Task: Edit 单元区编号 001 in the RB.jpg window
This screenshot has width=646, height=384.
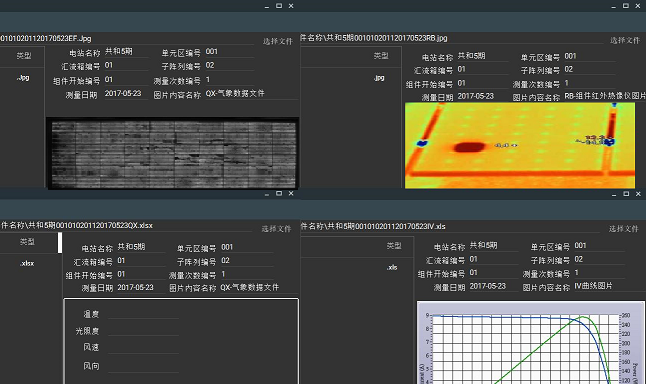Action: pos(589,56)
